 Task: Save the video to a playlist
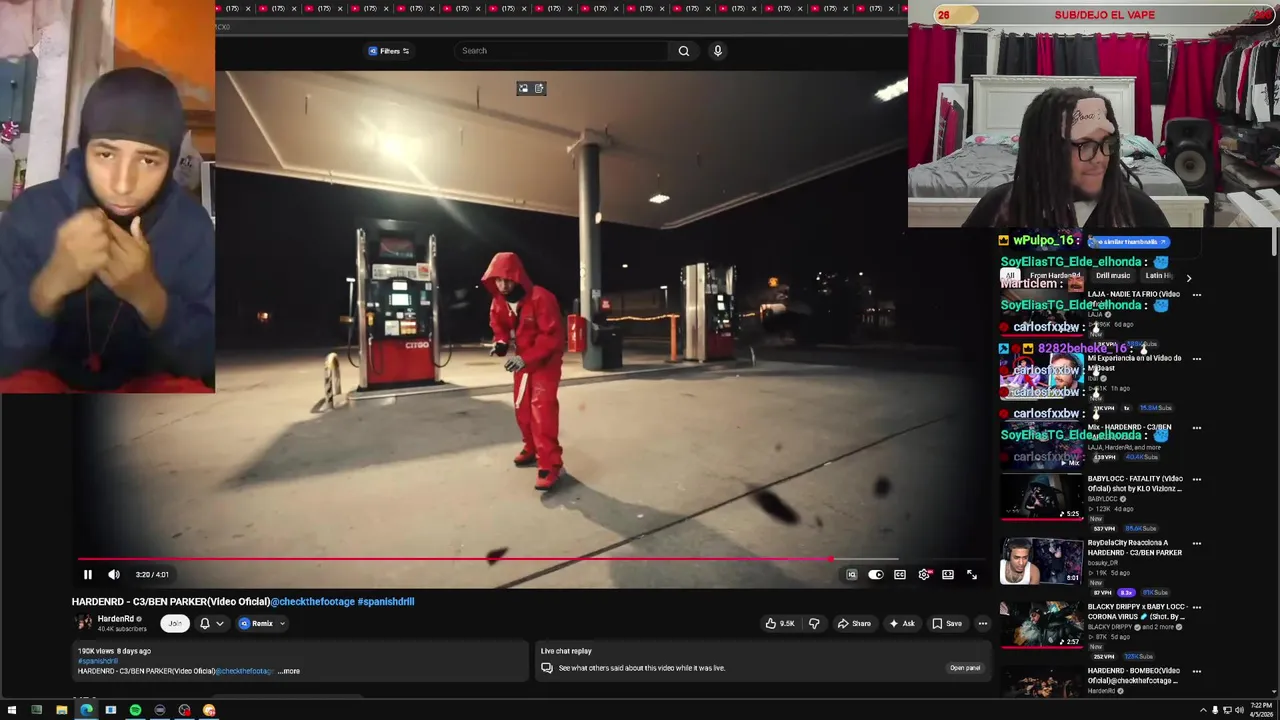pos(947,623)
